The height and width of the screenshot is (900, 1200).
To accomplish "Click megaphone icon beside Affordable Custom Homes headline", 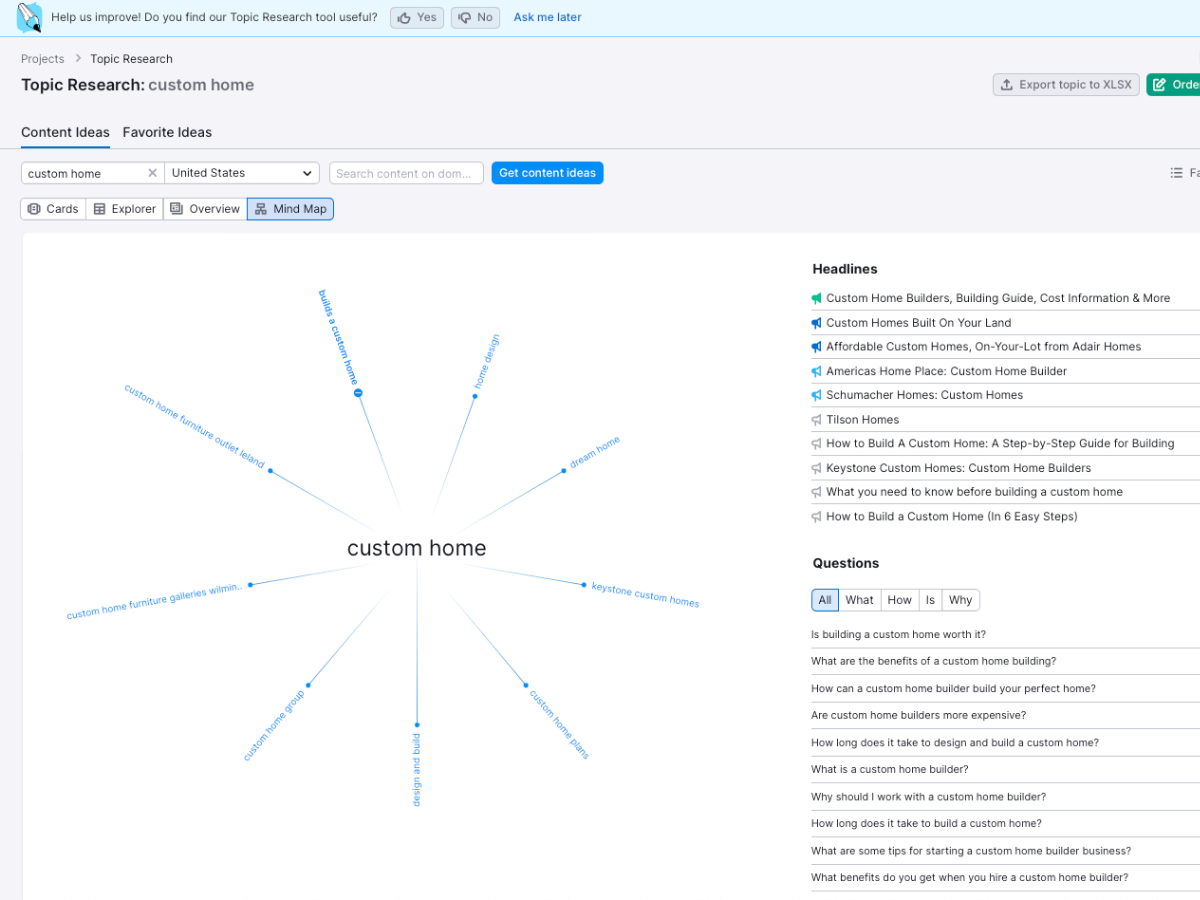I will point(817,347).
